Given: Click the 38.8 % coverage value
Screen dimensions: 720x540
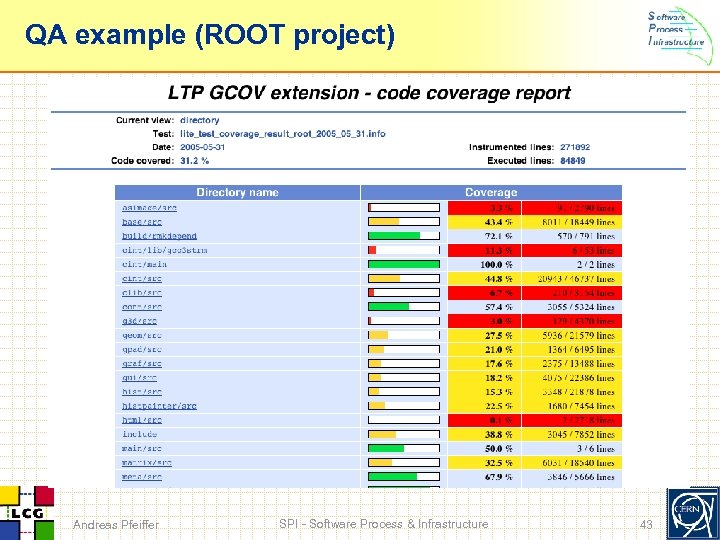Looking at the screenshot, I should pyautogui.click(x=499, y=434).
